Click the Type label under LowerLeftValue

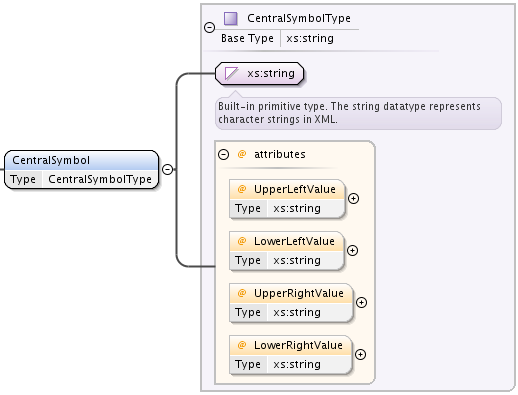[x=248, y=261]
